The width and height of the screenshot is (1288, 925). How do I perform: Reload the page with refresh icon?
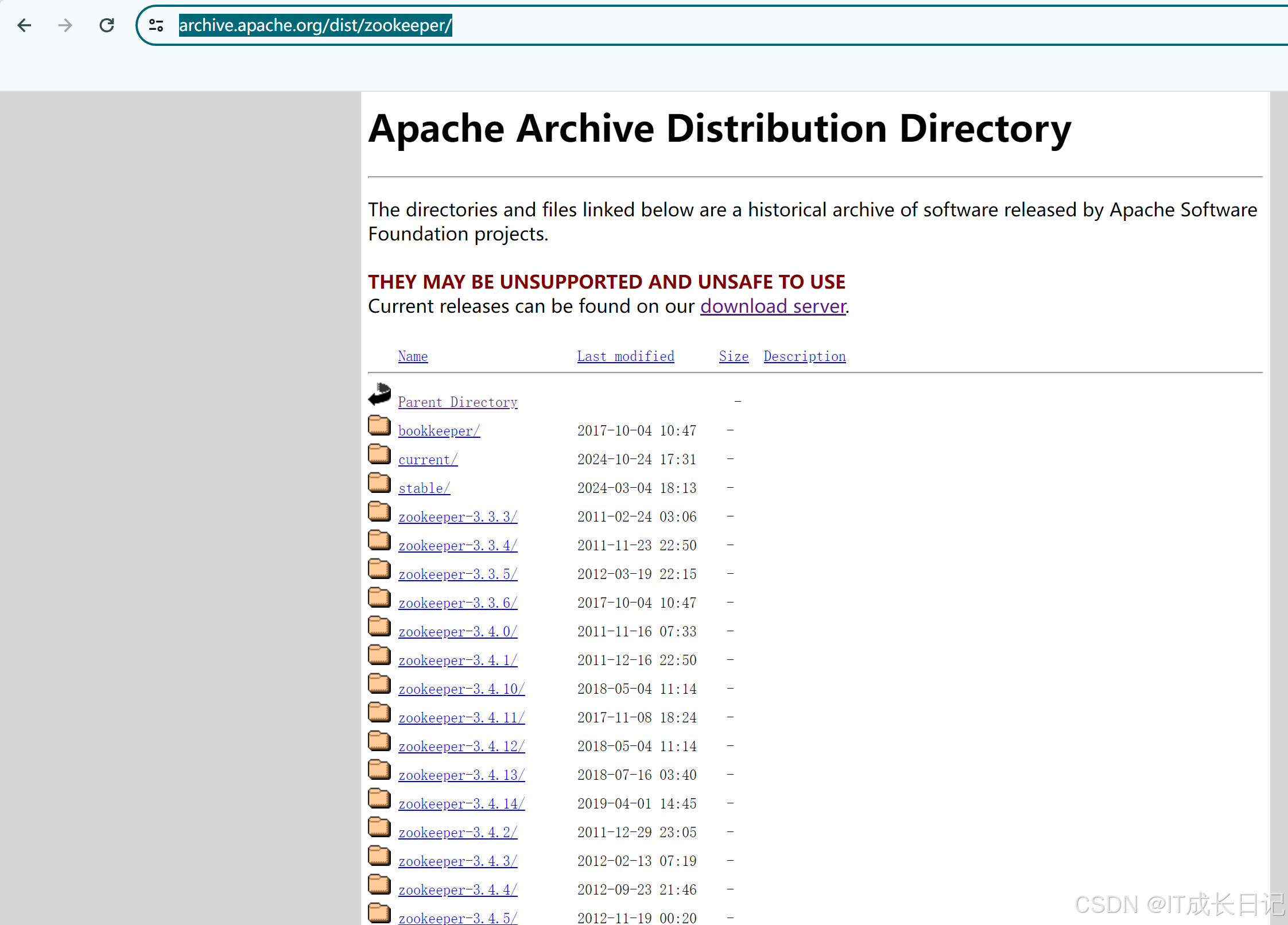(107, 25)
